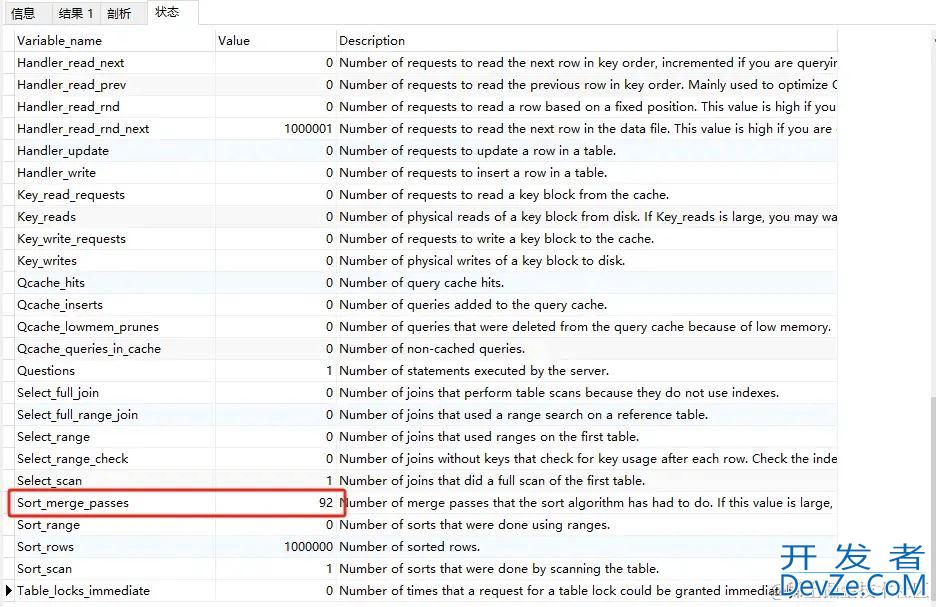The height and width of the screenshot is (607, 936).
Task: Click the Select_scan variable cell
Action: tap(50, 481)
